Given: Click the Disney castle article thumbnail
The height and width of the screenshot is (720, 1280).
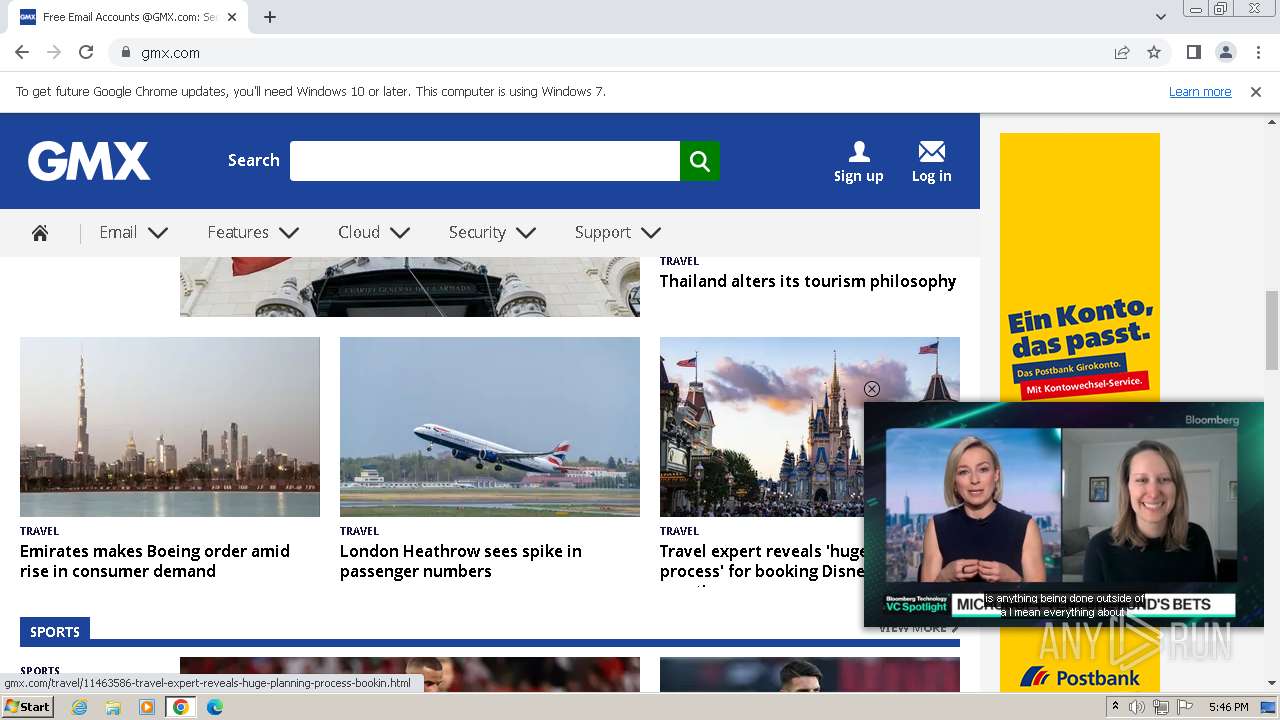Looking at the screenshot, I should click(x=762, y=427).
